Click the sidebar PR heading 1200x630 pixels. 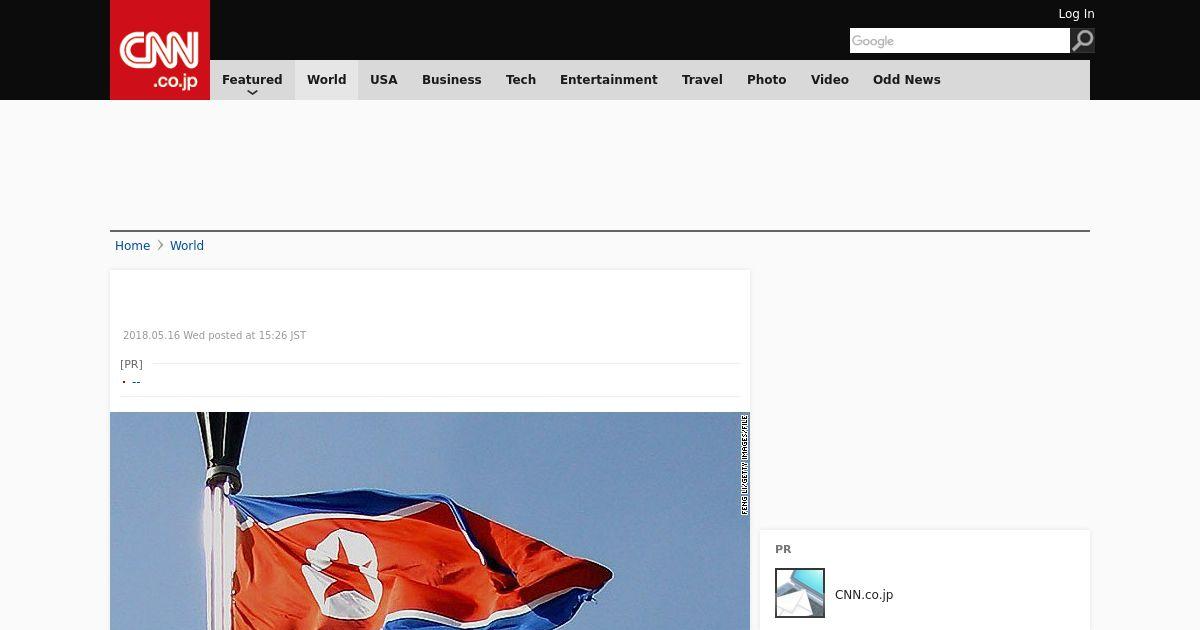[x=783, y=550]
